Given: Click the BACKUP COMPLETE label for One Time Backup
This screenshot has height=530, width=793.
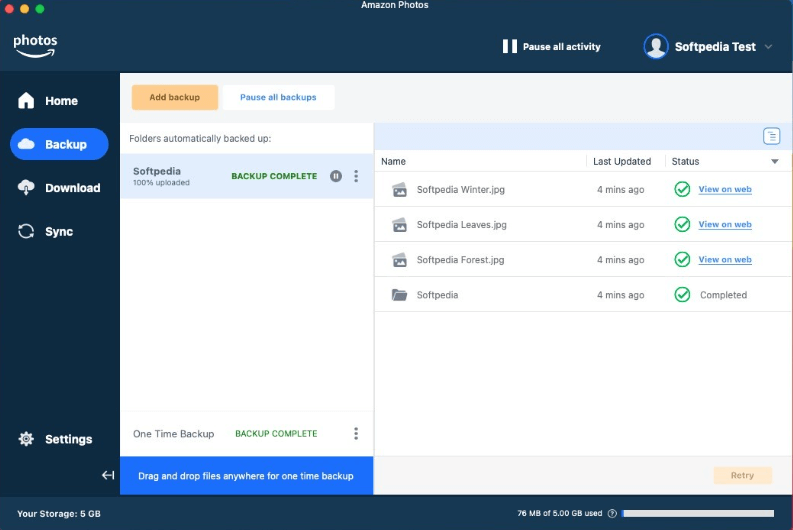Looking at the screenshot, I should pyautogui.click(x=276, y=433).
